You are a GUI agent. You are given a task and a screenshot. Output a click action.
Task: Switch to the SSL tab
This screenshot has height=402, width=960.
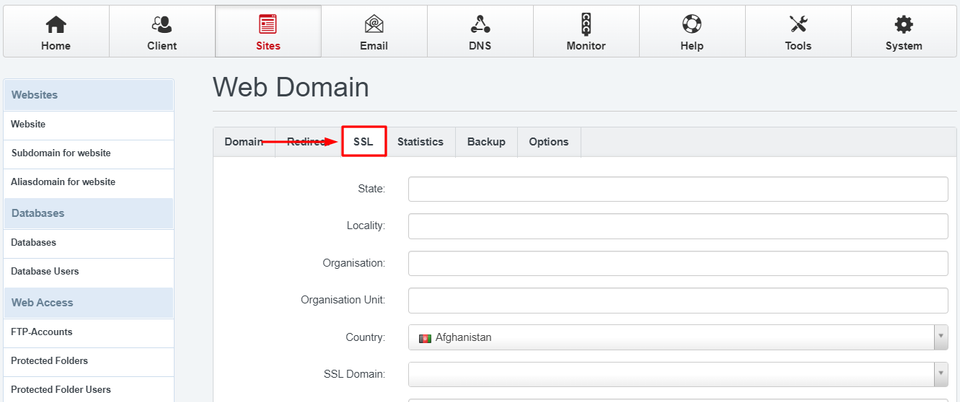click(363, 142)
